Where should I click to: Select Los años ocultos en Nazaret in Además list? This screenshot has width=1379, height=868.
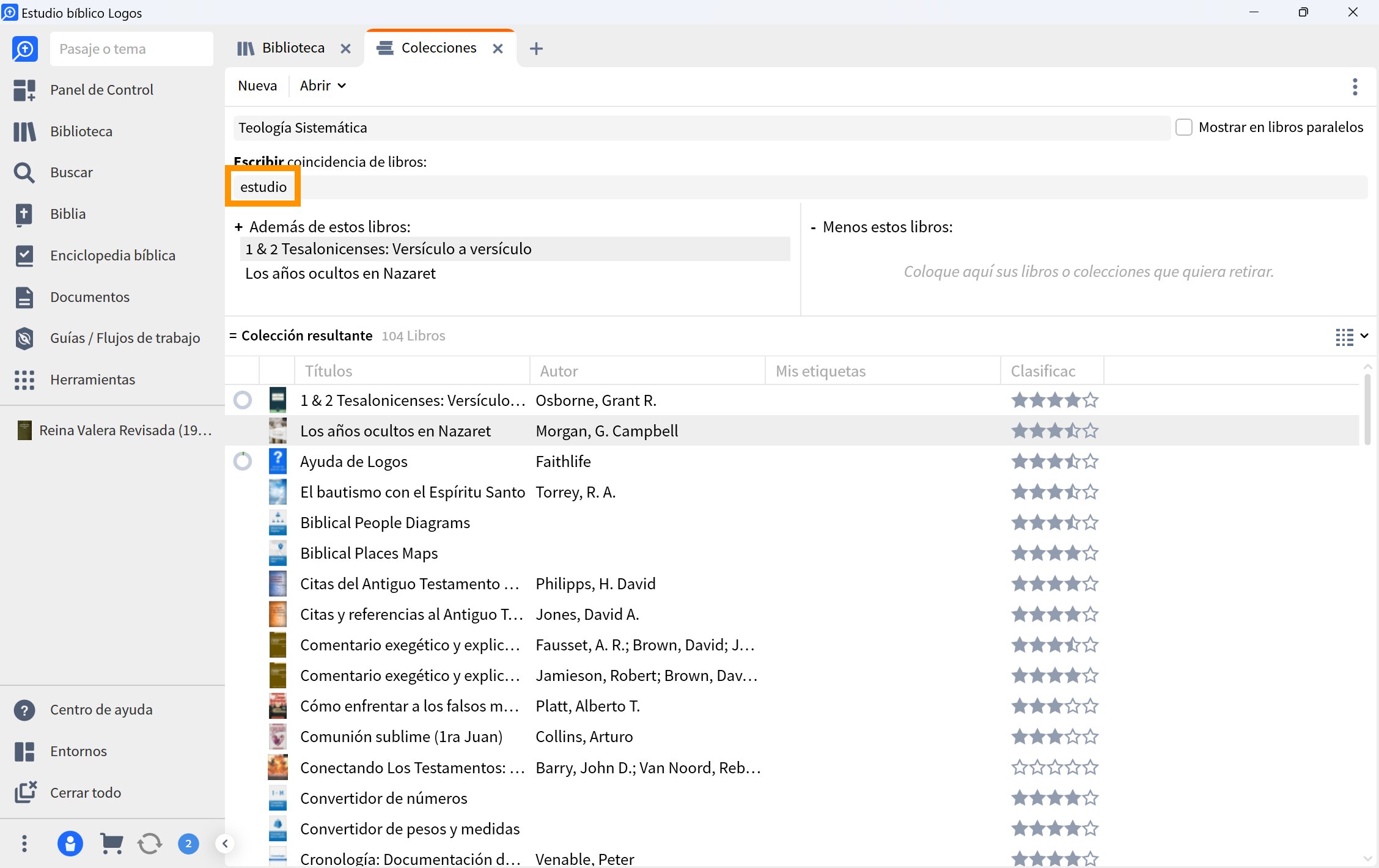515,273
